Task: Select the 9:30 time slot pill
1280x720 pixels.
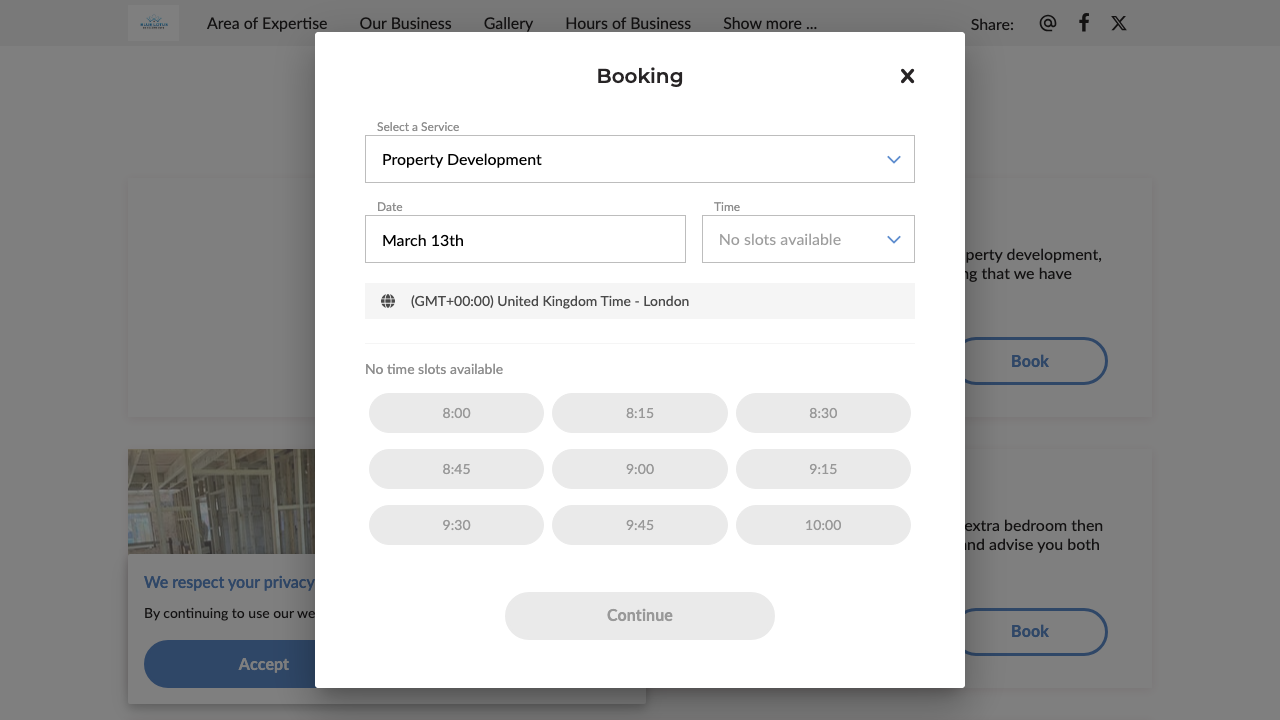Action: tap(456, 524)
